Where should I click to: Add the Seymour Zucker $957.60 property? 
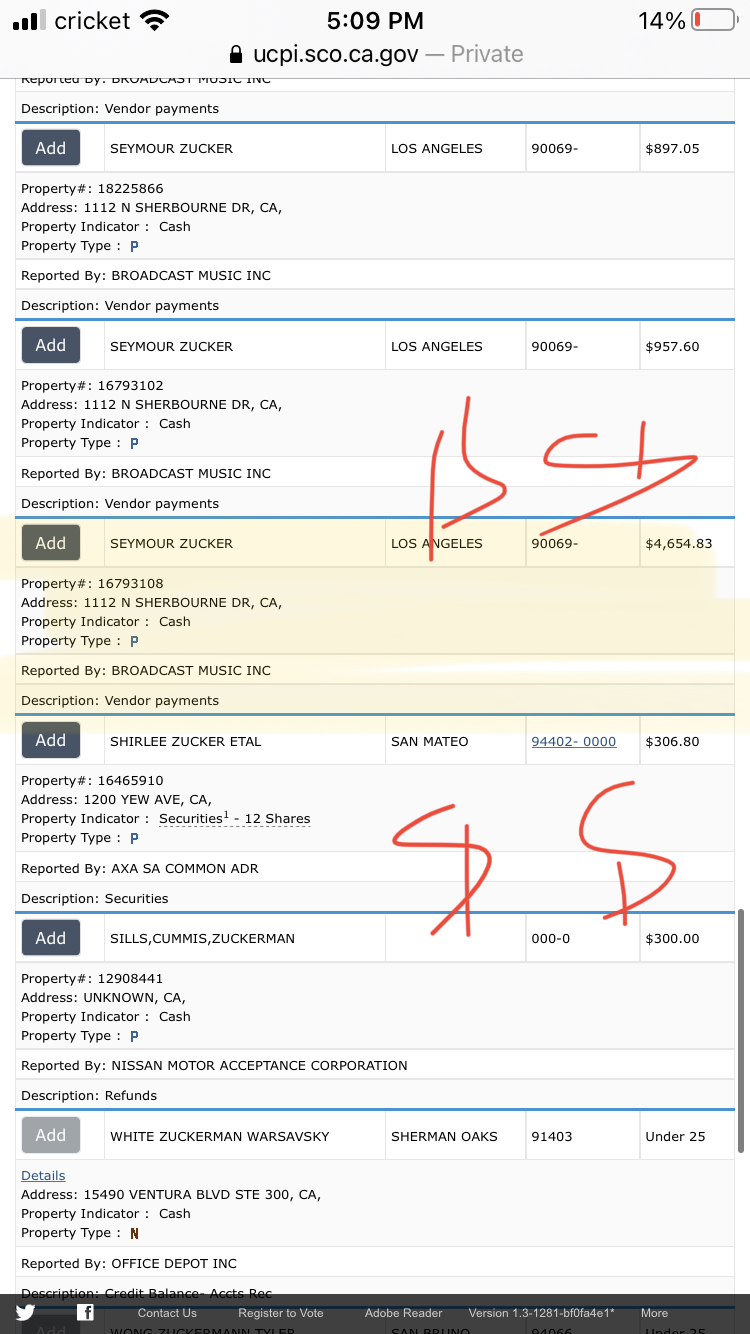[51, 345]
